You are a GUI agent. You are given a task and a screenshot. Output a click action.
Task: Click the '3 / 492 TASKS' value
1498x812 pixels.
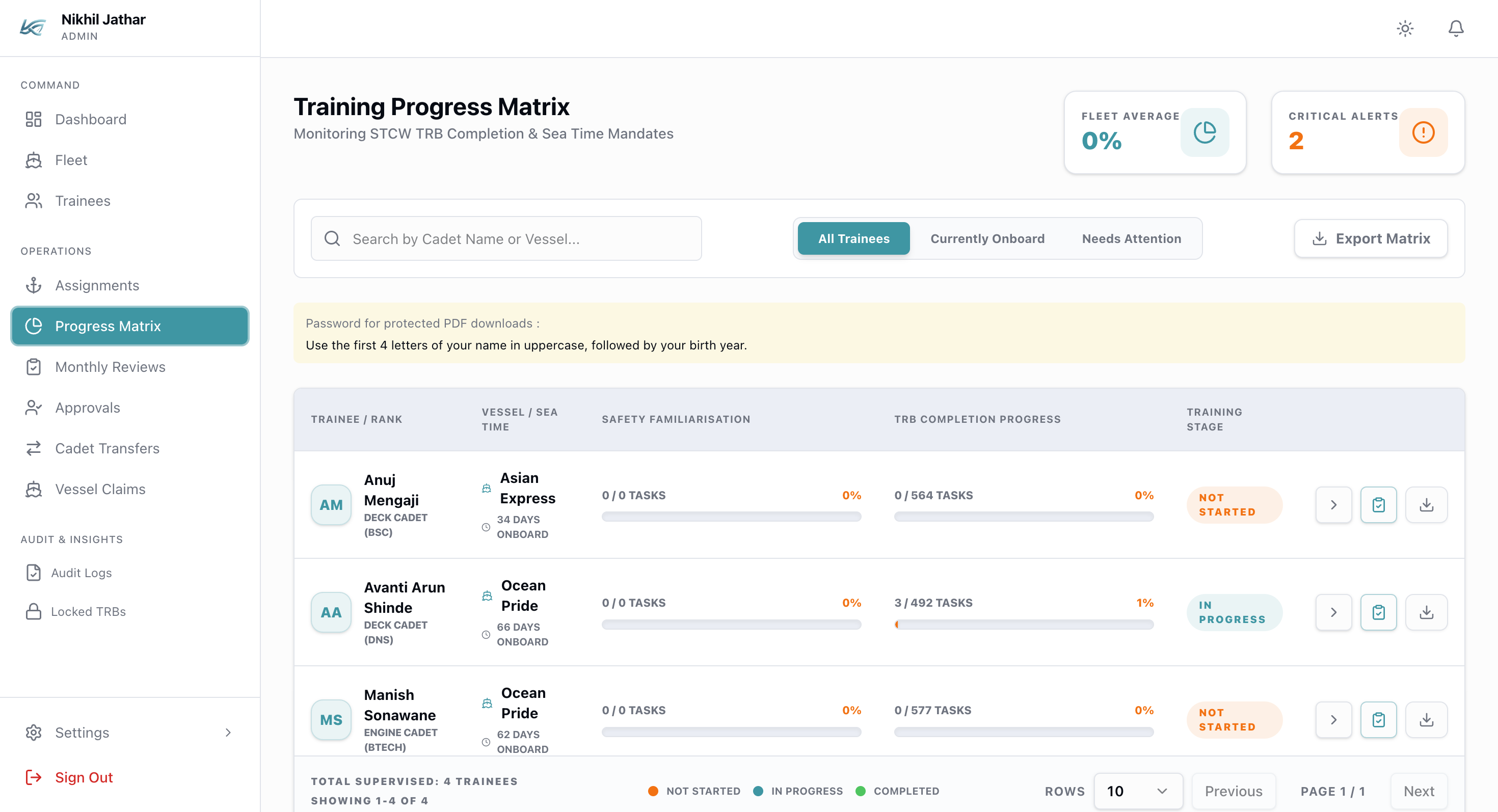[933, 603]
